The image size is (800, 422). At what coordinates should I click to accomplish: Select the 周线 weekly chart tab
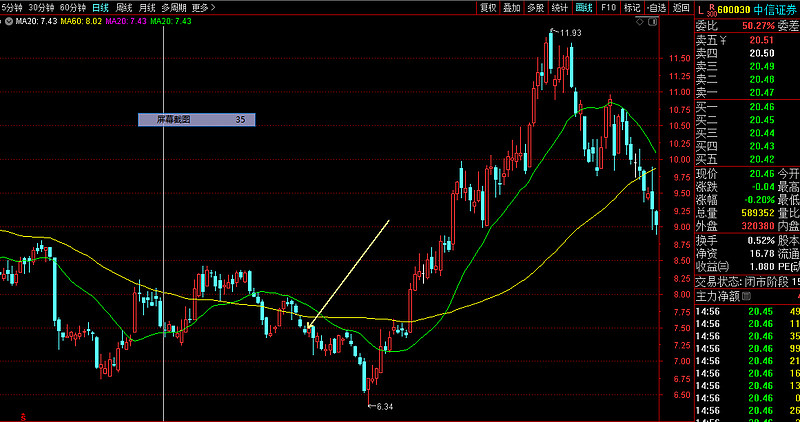pos(124,8)
